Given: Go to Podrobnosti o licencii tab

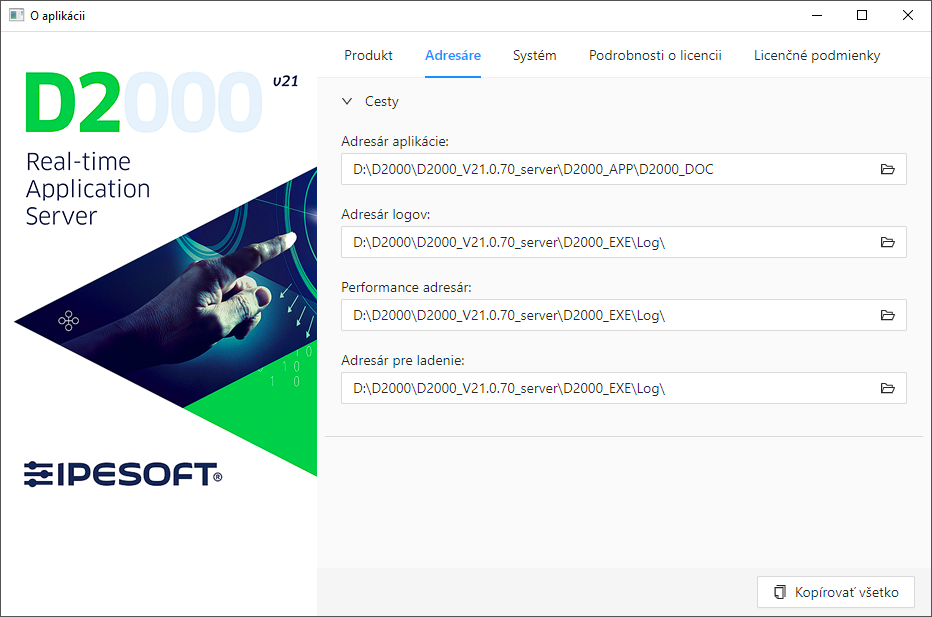Looking at the screenshot, I should click(x=655, y=56).
